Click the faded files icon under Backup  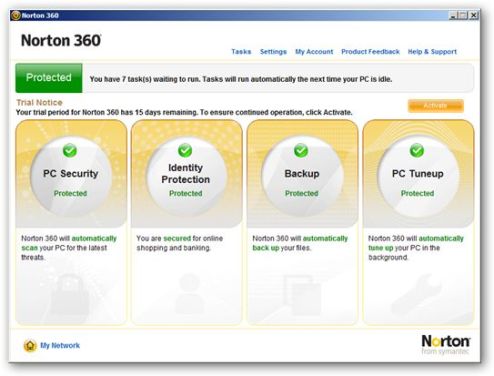coord(303,295)
